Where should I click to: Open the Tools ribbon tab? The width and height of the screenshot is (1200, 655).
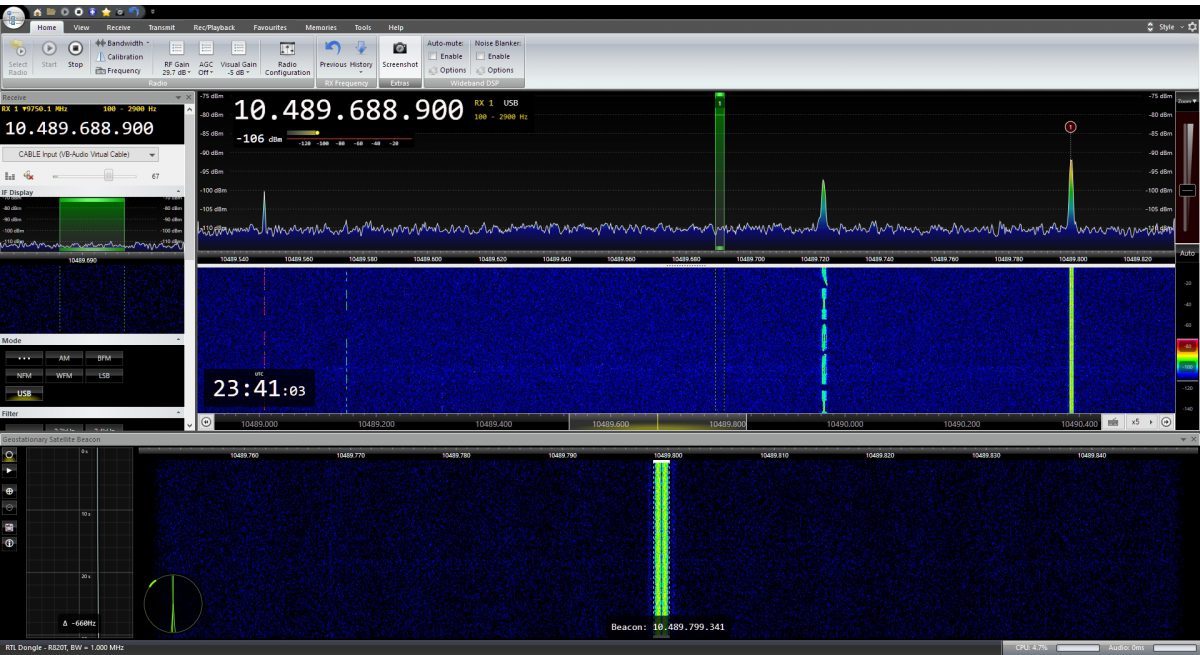pyautogui.click(x=362, y=28)
